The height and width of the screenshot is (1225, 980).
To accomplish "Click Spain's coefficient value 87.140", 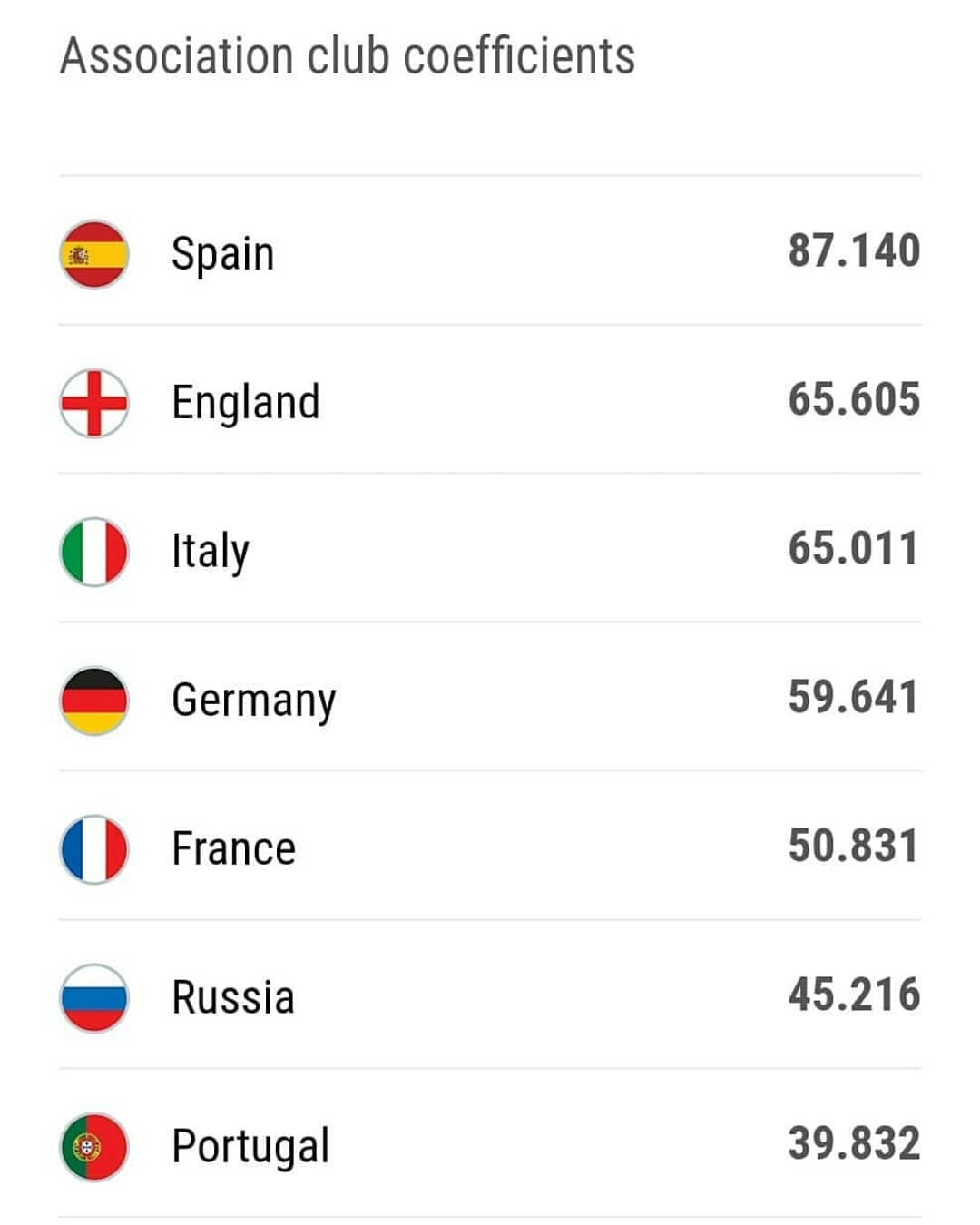I will (854, 250).
